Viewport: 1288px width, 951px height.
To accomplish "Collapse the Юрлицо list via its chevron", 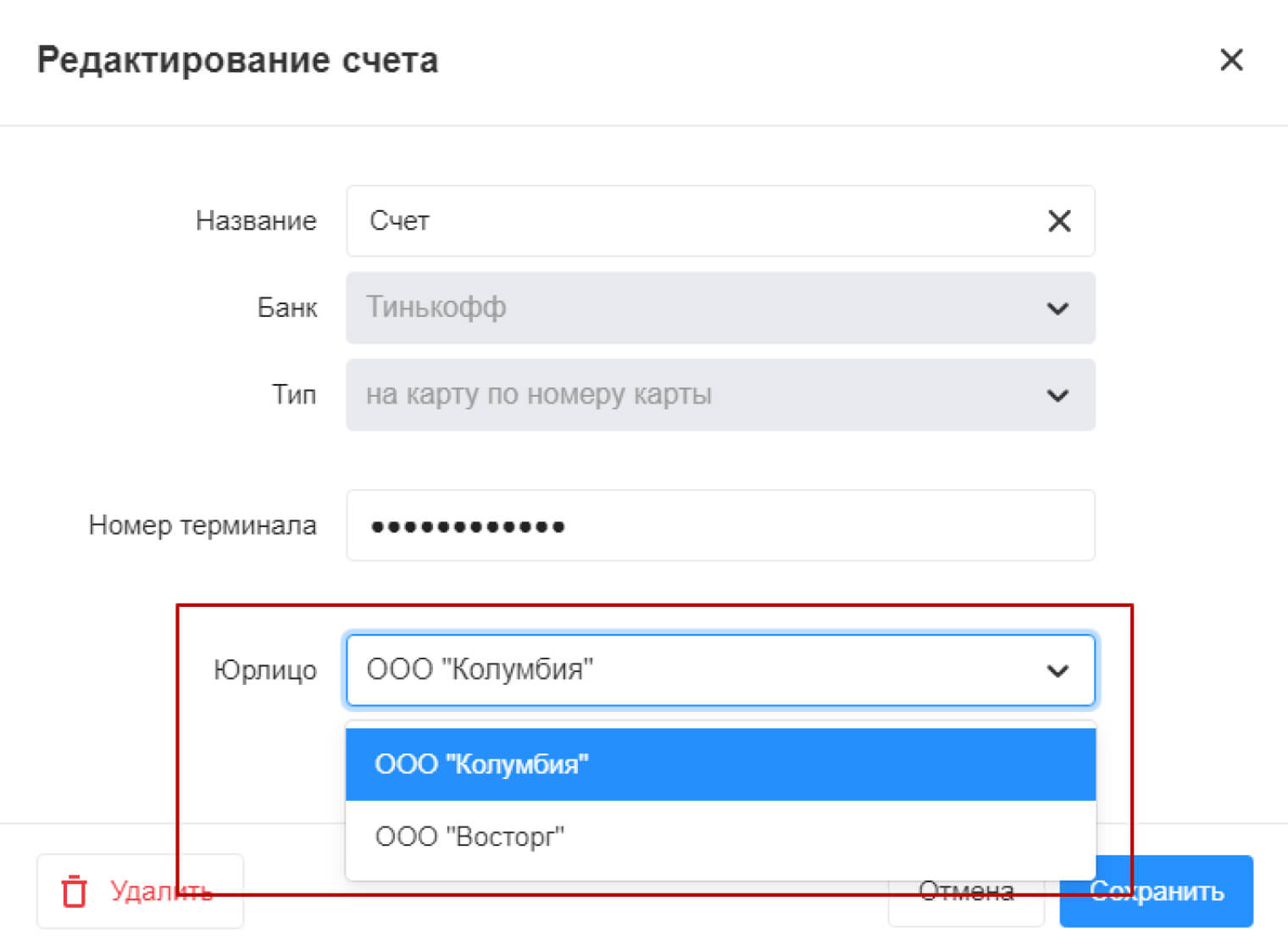I will click(x=1058, y=671).
